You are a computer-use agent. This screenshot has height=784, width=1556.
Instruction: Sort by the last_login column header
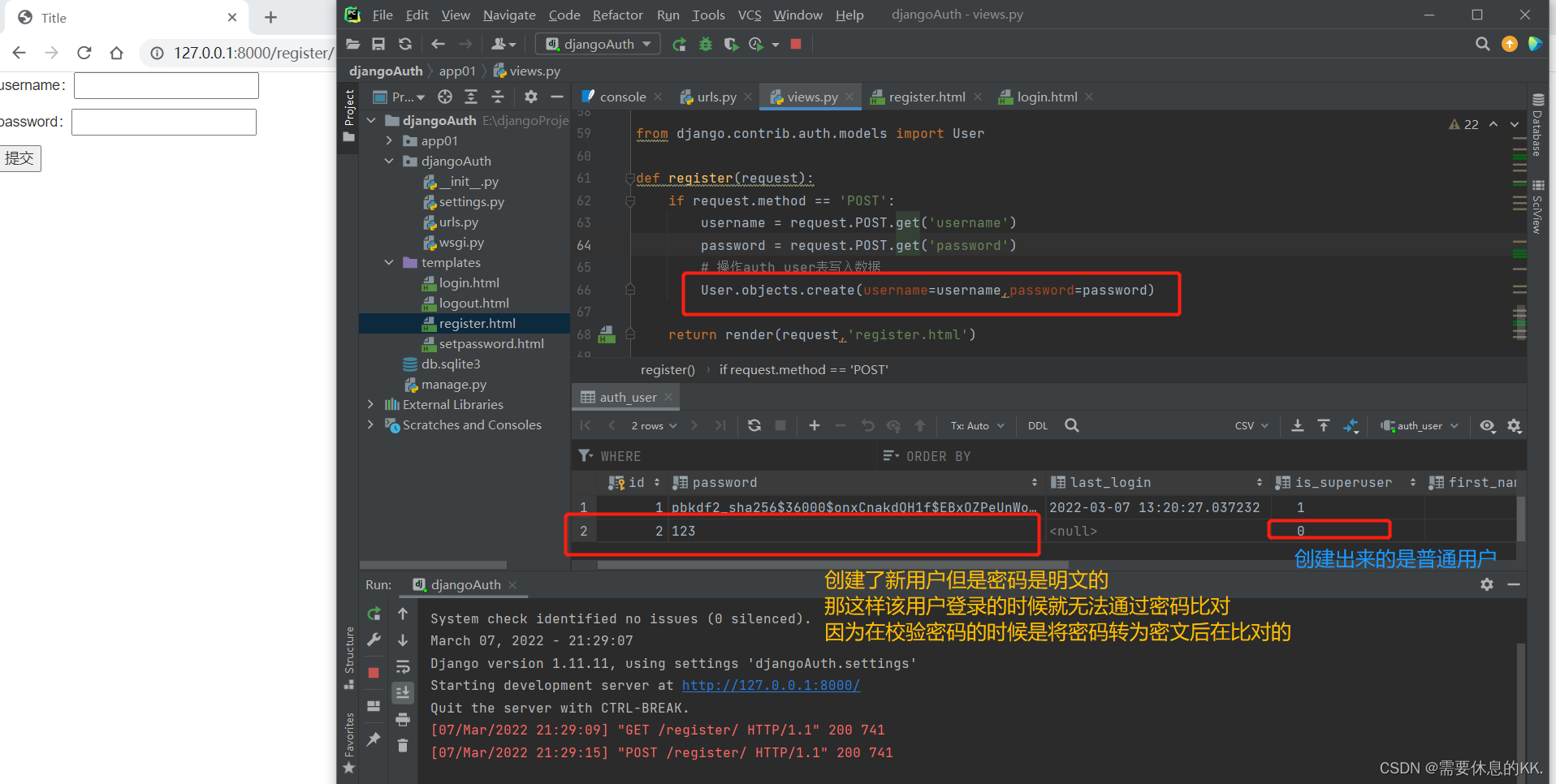pyautogui.click(x=1156, y=482)
